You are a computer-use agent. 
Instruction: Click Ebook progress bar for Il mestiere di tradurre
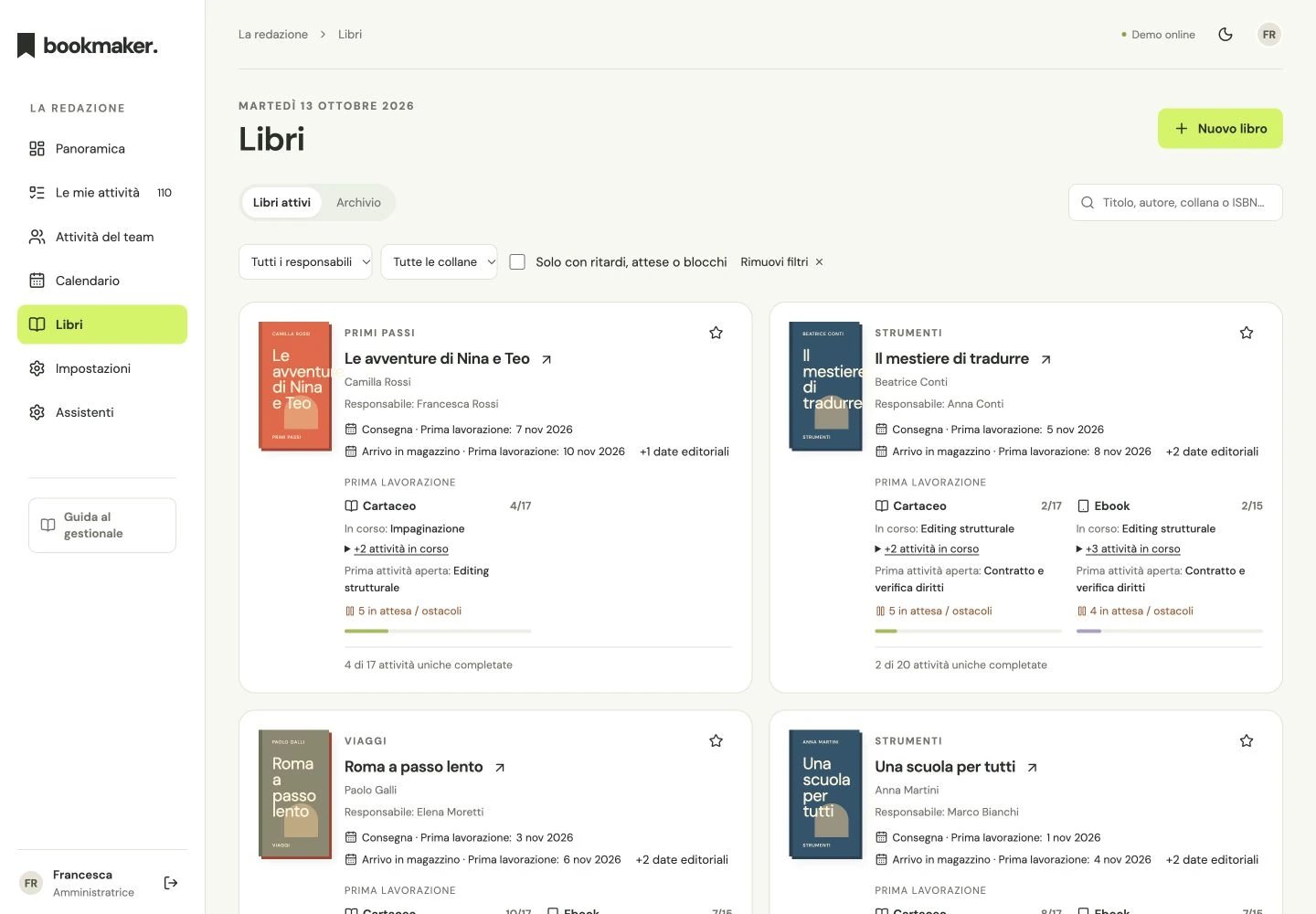(1170, 631)
